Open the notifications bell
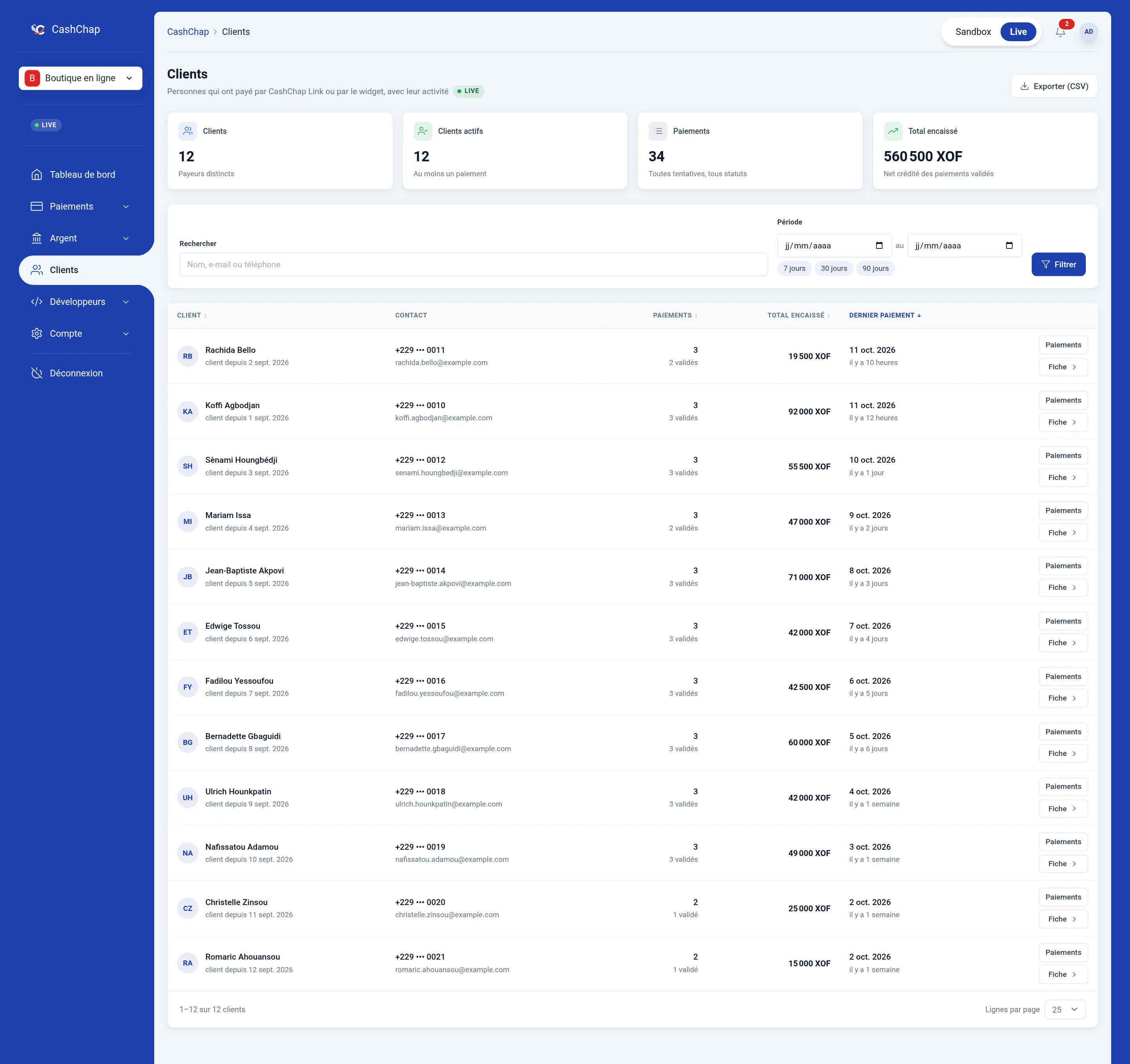This screenshot has width=1130, height=1064. (x=1060, y=32)
